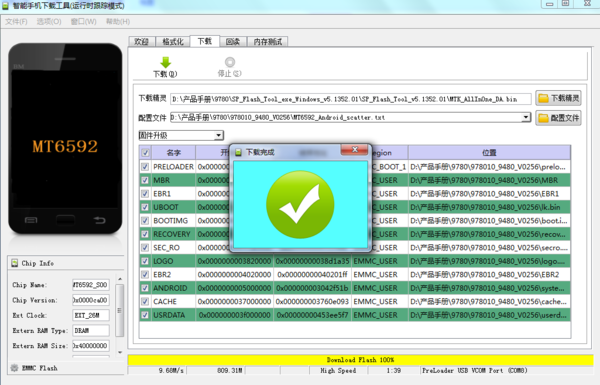
Task: Uncheck the PRELOADER partition checkbox
Action: click(145, 166)
